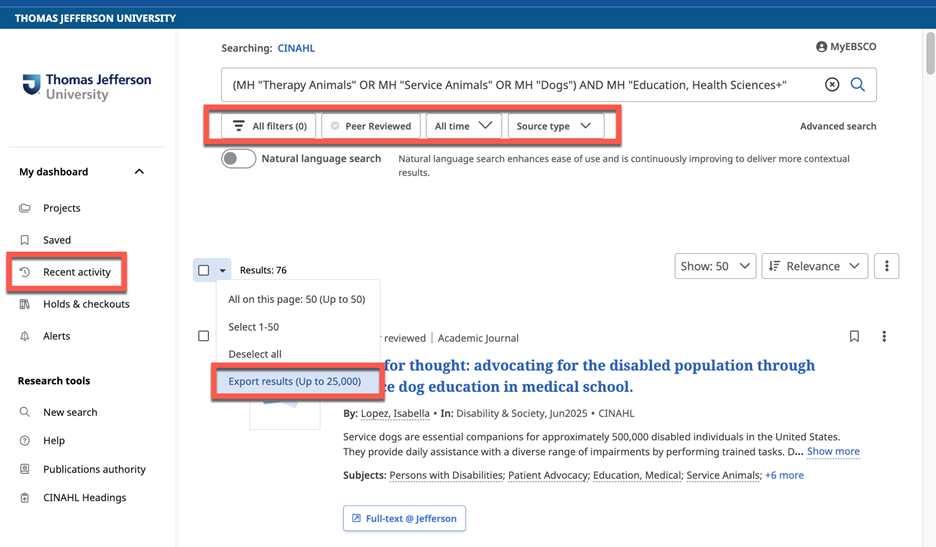Open author link Lopez, Isabella
This screenshot has height=547, width=936.
pos(395,413)
